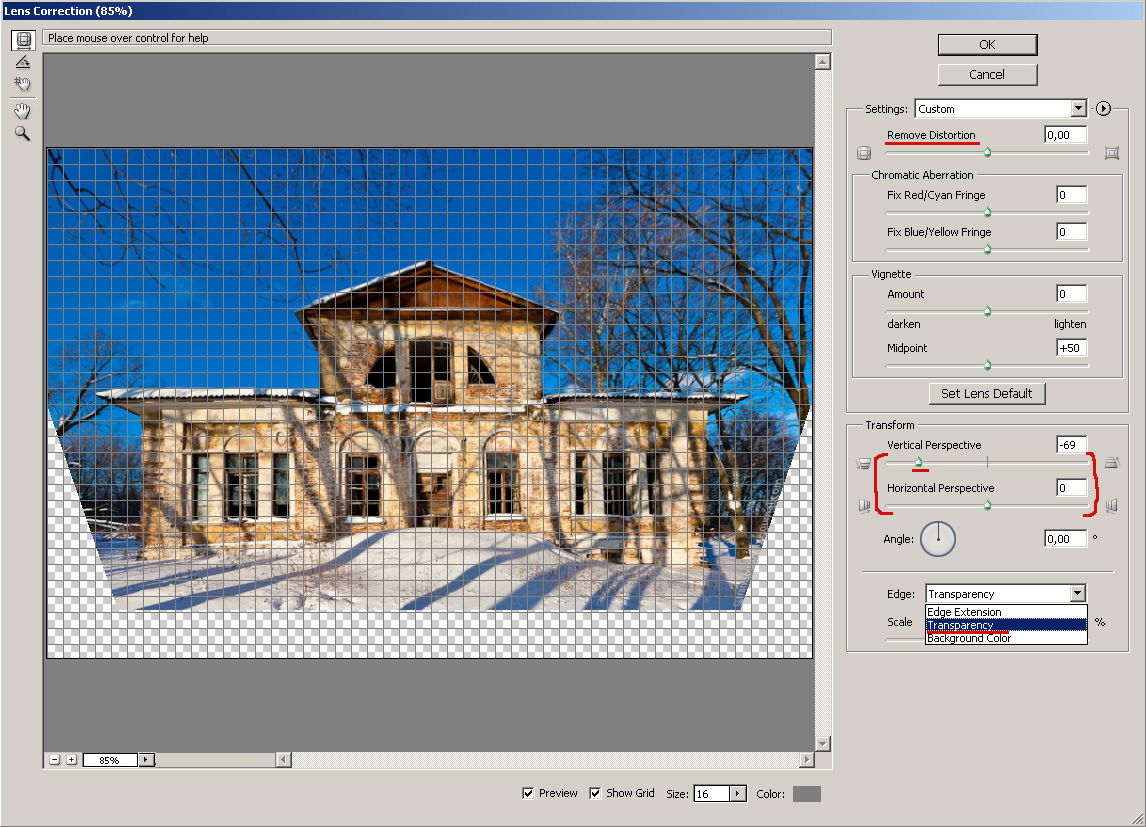Toggle the Show Grid checkbox
The image size is (1146, 827).
tap(595, 793)
